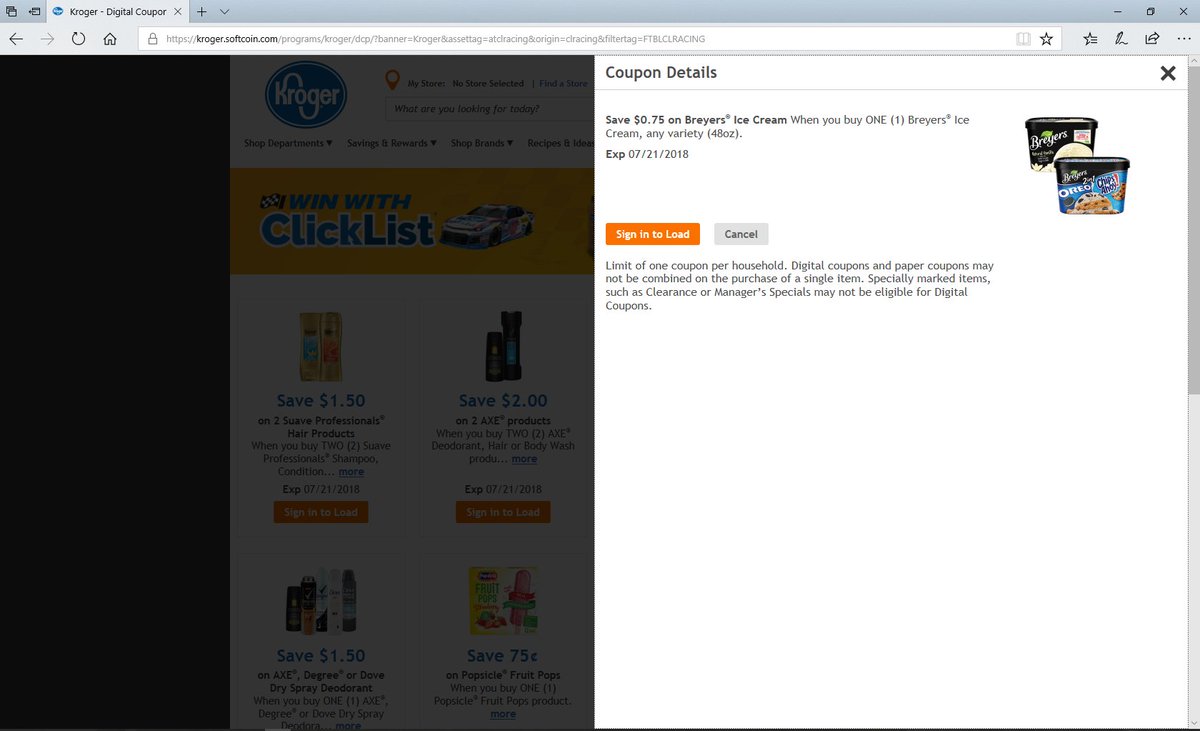
Task: Click the address bar URL
Action: coord(435,39)
